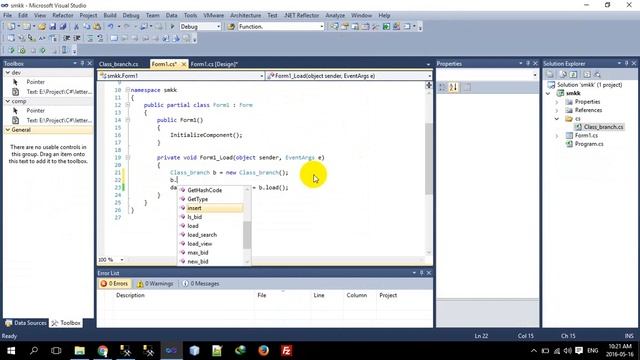
Task: Open the Architecture menu
Action: pyautogui.click(x=245, y=15)
